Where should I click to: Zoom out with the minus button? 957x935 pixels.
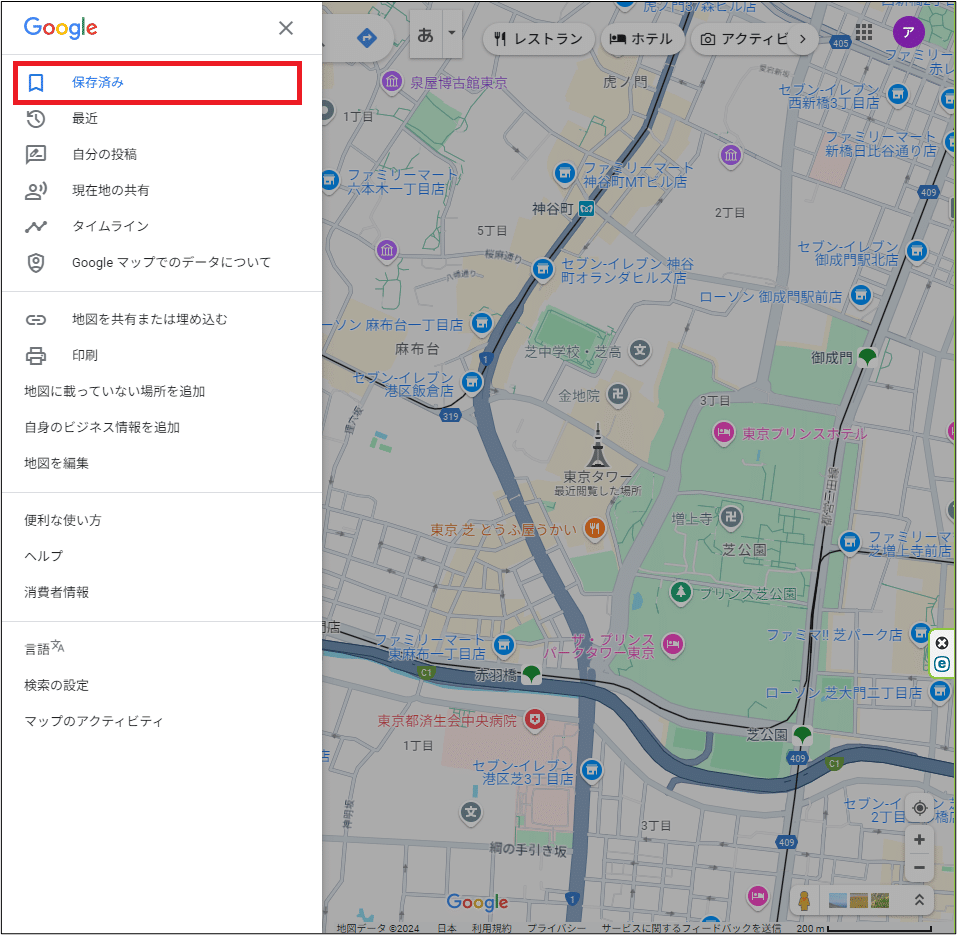(x=919, y=867)
